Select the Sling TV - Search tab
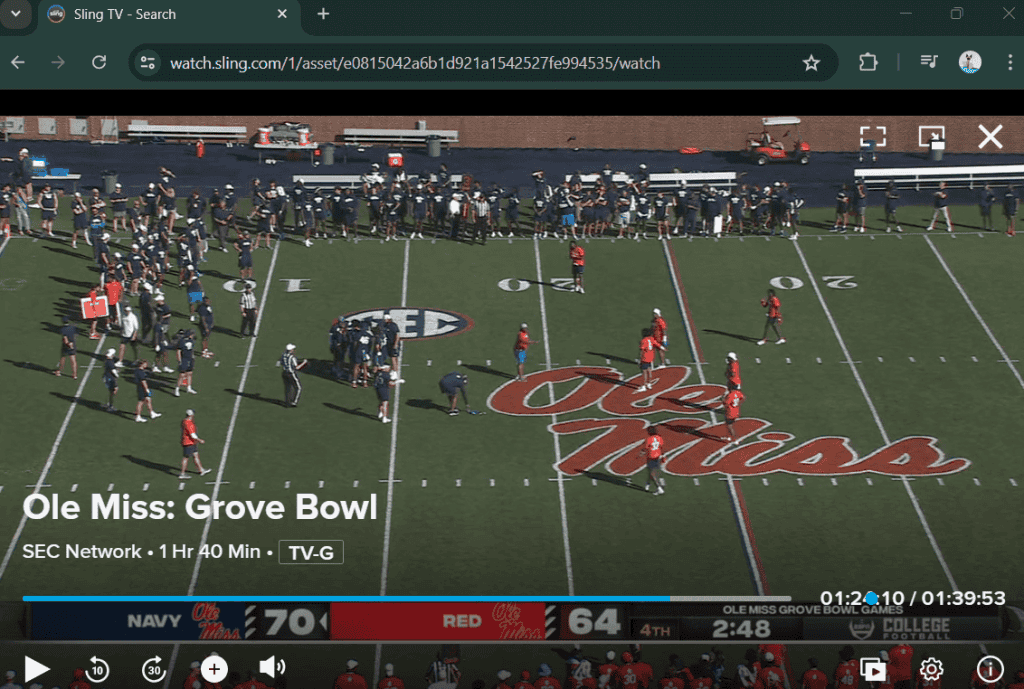 pos(170,14)
